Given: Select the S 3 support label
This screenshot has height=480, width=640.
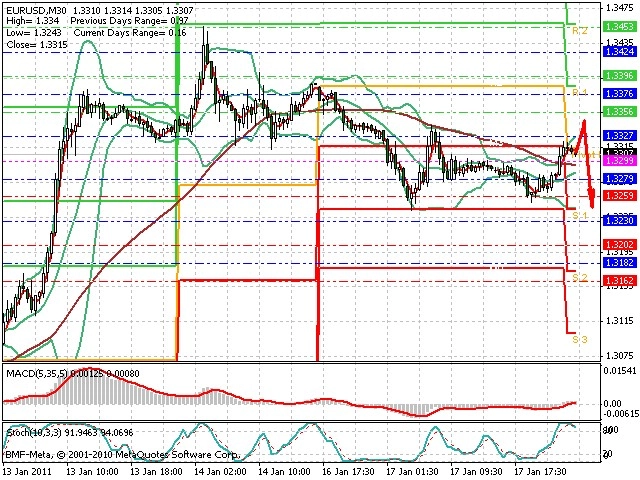Looking at the screenshot, I should (x=580, y=340).
